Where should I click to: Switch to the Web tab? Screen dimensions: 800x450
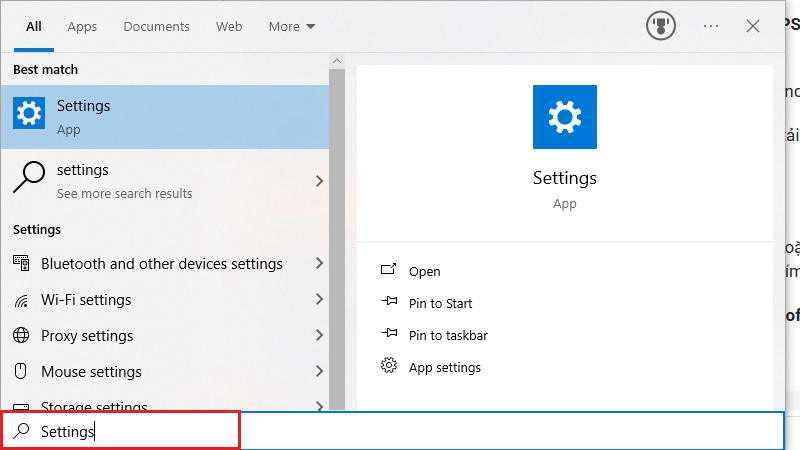(x=229, y=27)
